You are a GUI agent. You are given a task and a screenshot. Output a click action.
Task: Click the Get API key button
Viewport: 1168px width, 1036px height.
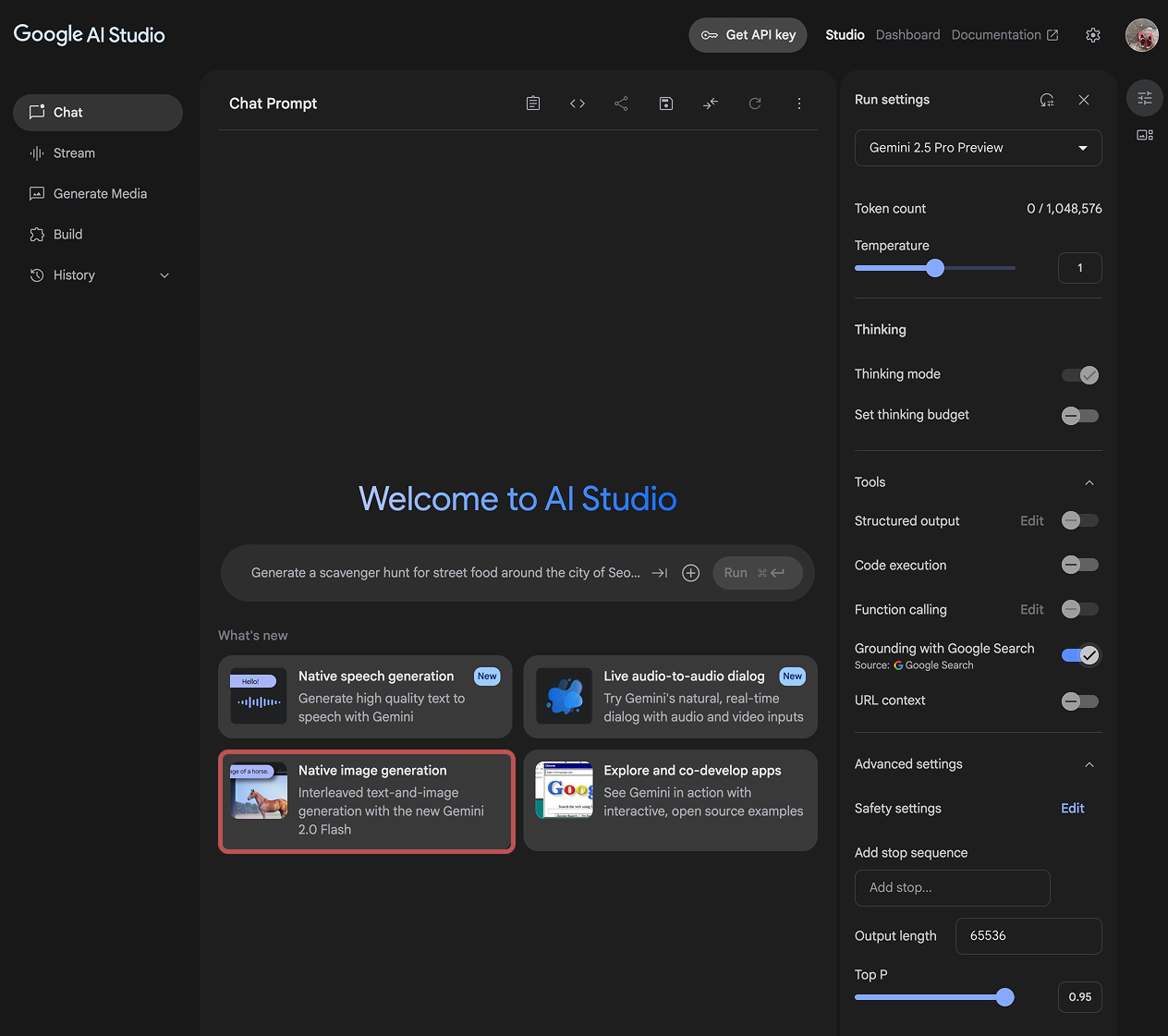click(x=748, y=35)
